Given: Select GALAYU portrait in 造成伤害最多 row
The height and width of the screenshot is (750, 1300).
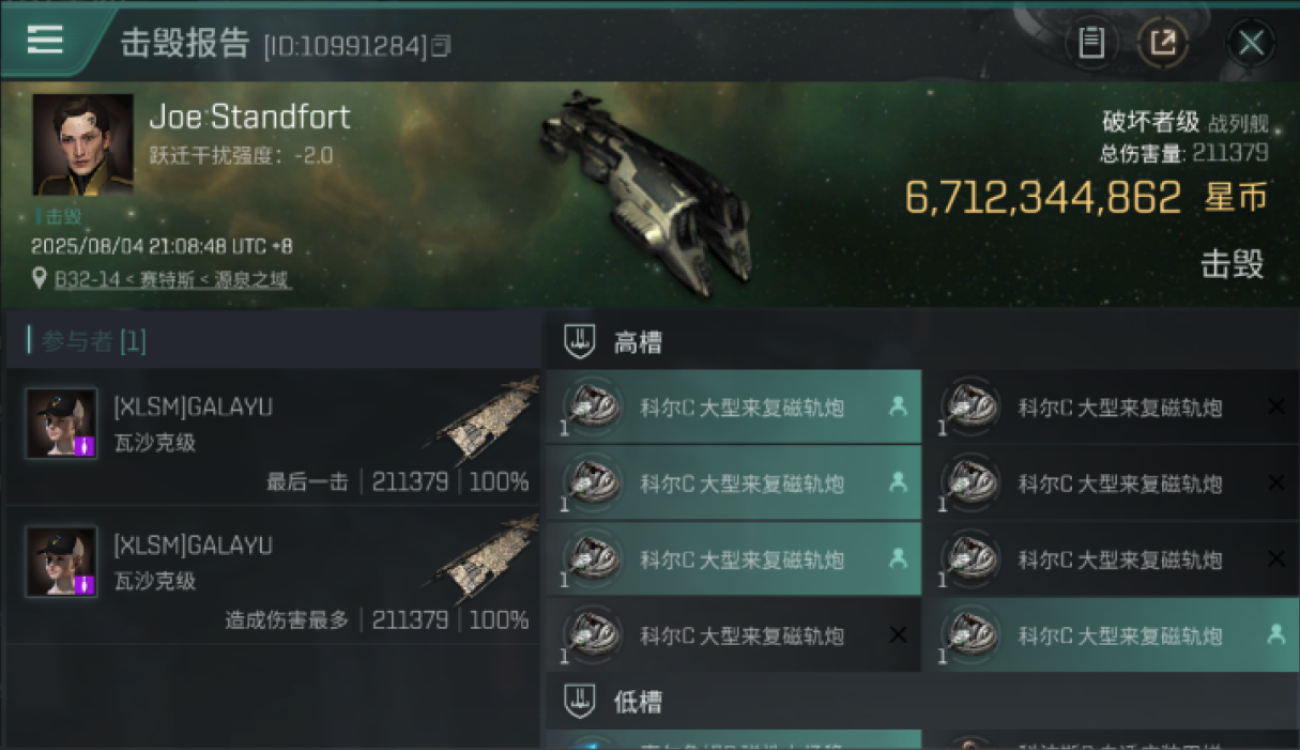Looking at the screenshot, I should pyautogui.click(x=61, y=561).
